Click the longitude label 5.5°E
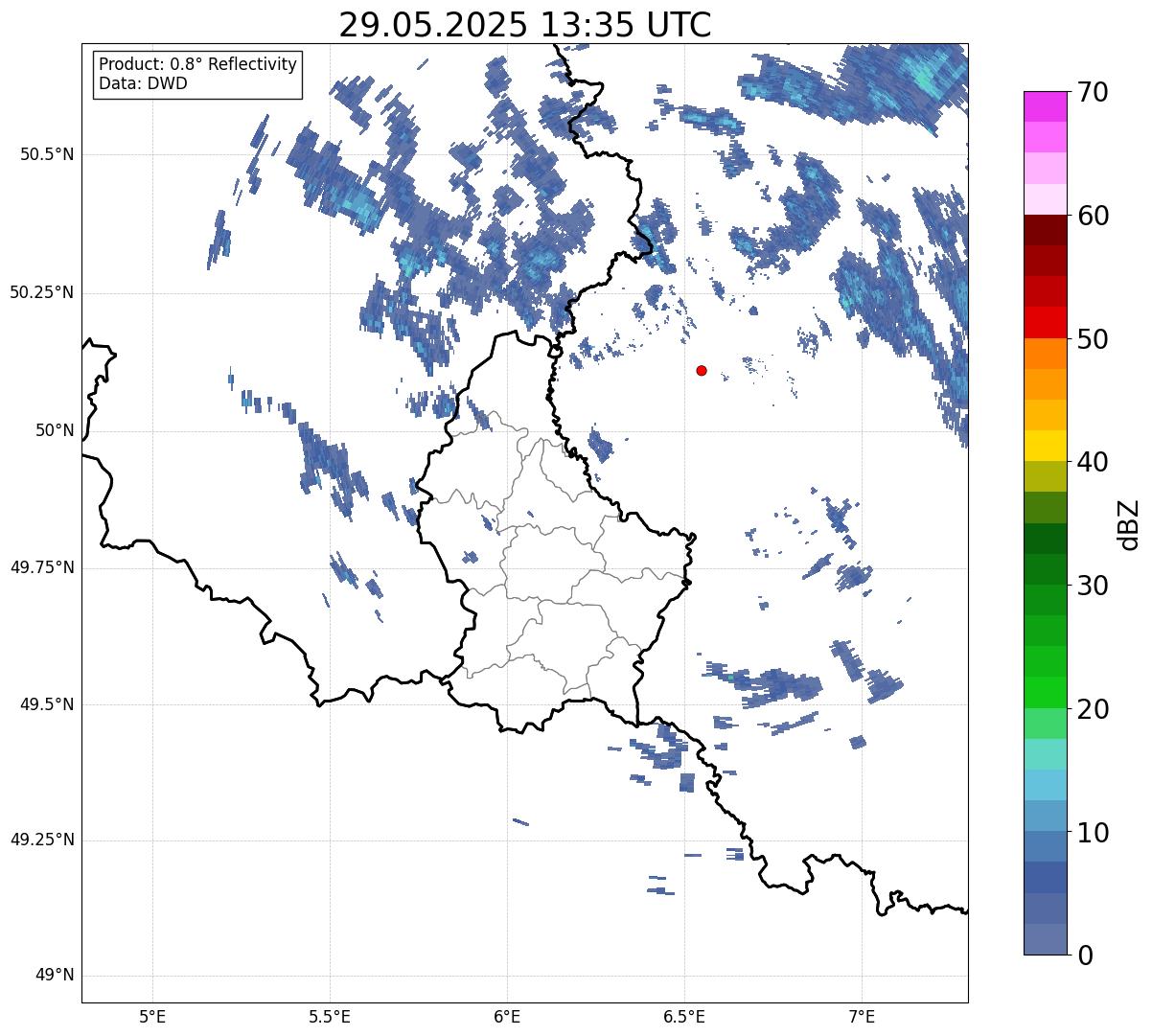1152x1036 pixels. (330, 1016)
